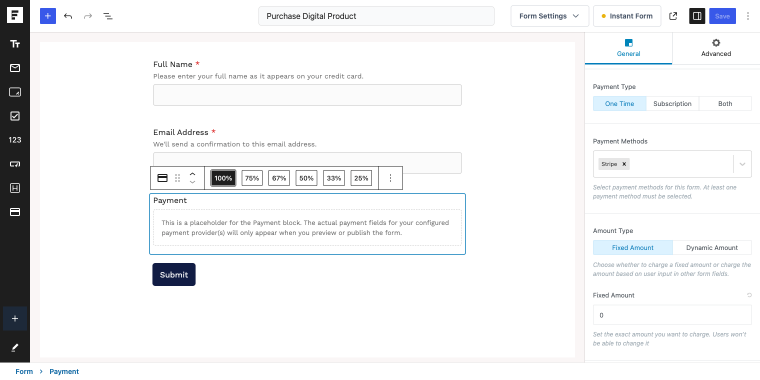
Task: Remove the Stripe payment method tag
Action: 624,164
